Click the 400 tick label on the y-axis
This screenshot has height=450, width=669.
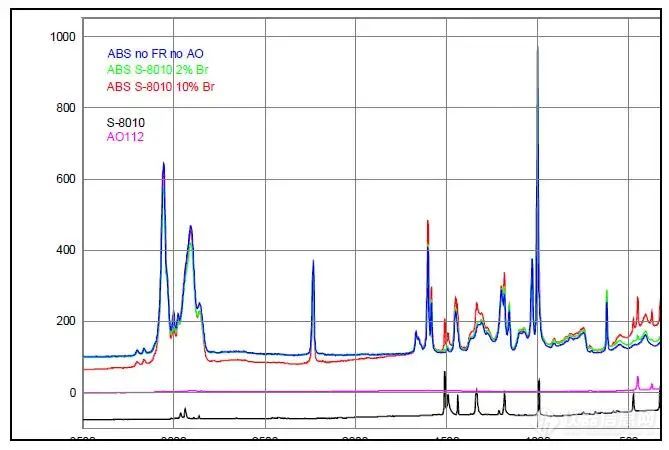point(66,250)
